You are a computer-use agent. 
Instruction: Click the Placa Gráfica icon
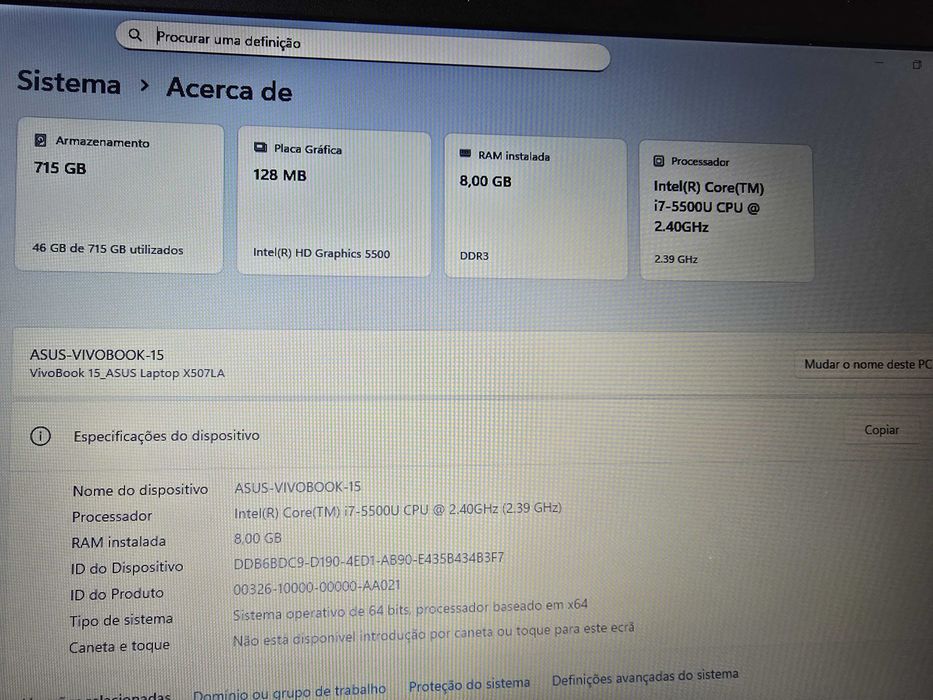[x=260, y=147]
